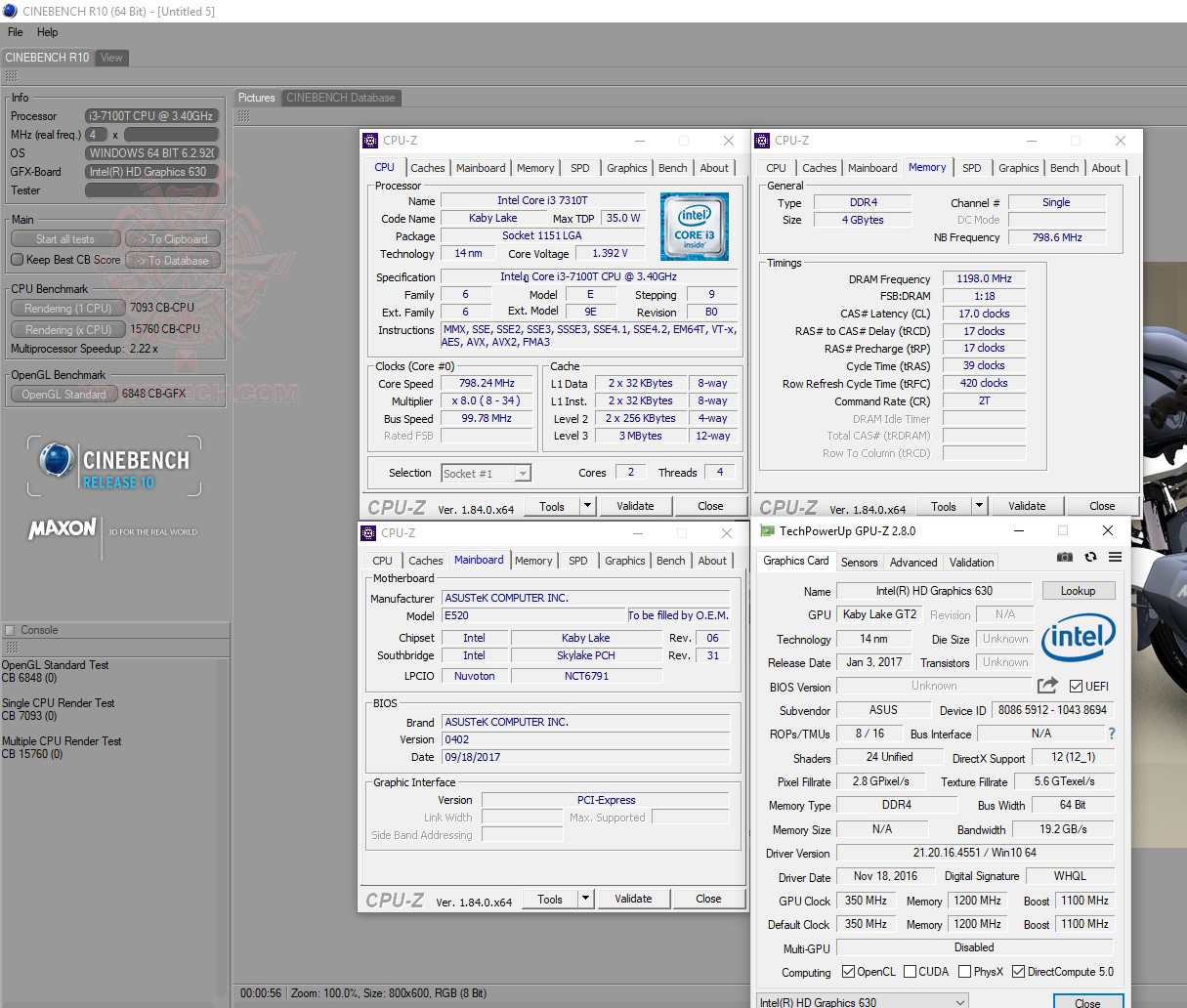Click the Intel logo in GPU-Z
This screenshot has width=1187, height=1008.
click(1079, 640)
